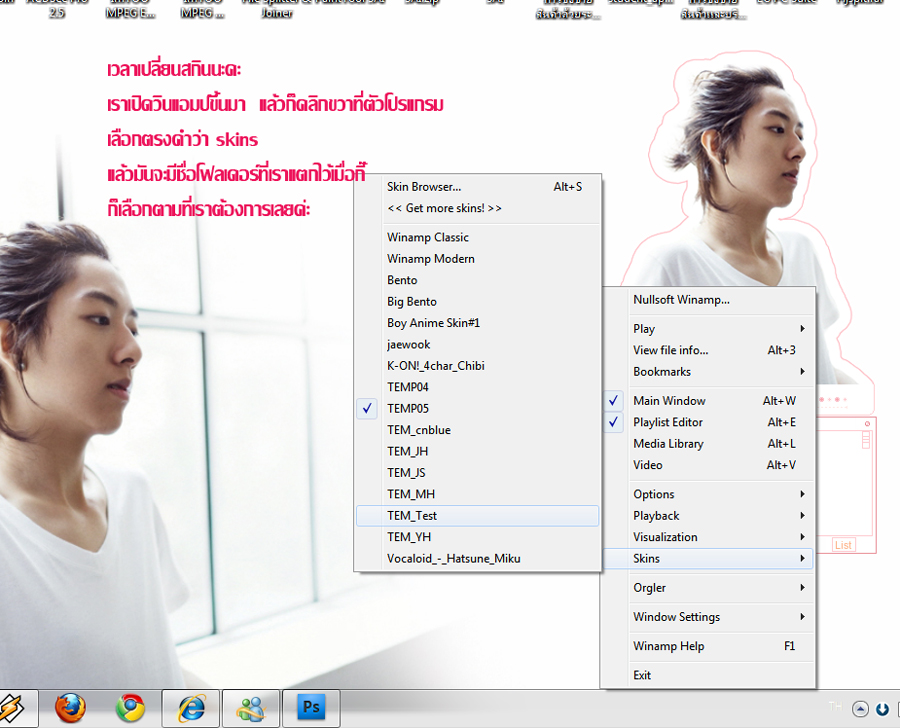Open Winamp from the taskbar
Image resolution: width=900 pixels, height=728 pixels.
tap(14, 708)
